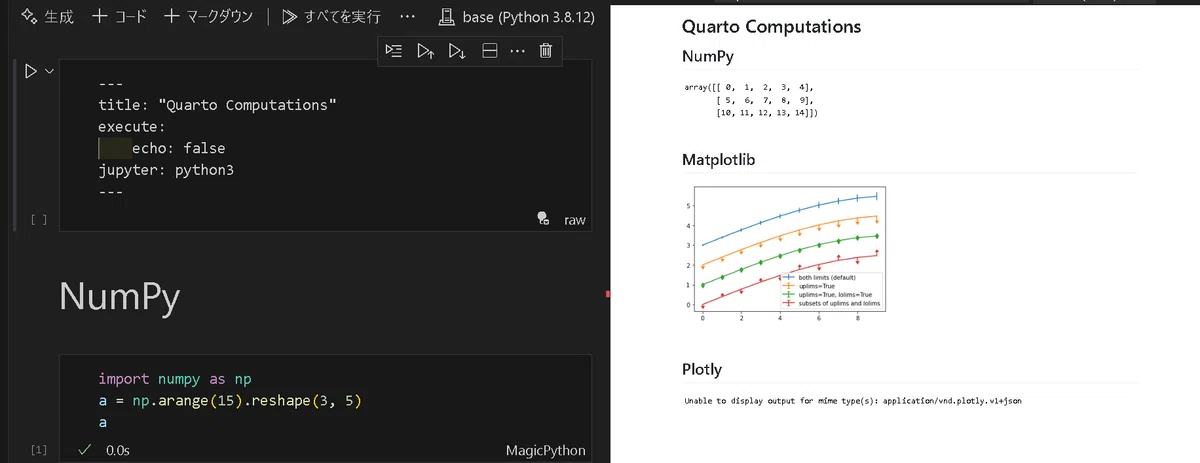Delete the cell with the trash icon
Screen dimensions: 1200x463
545,51
